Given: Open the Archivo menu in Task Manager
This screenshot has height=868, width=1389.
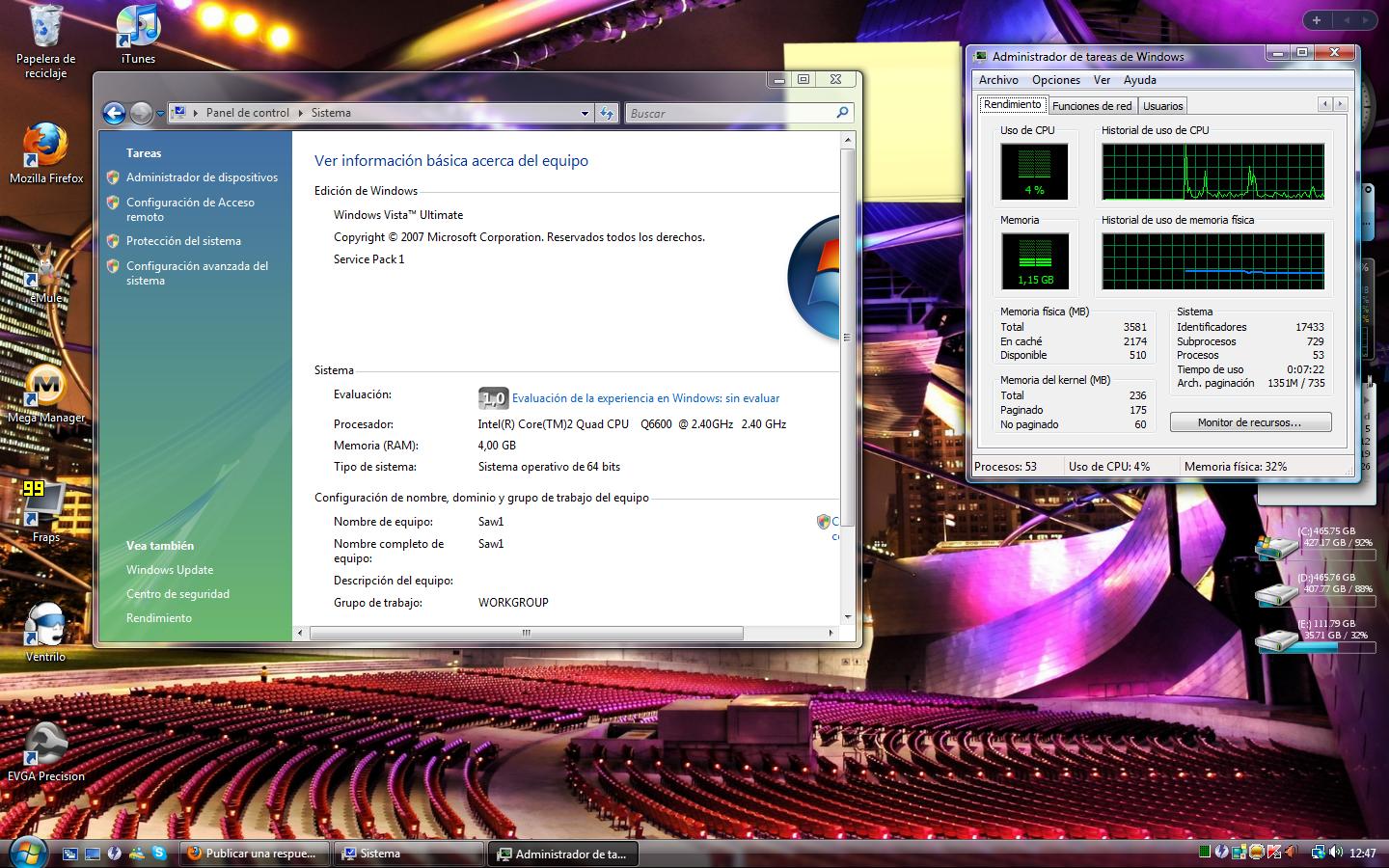Looking at the screenshot, I should pyautogui.click(x=998, y=80).
